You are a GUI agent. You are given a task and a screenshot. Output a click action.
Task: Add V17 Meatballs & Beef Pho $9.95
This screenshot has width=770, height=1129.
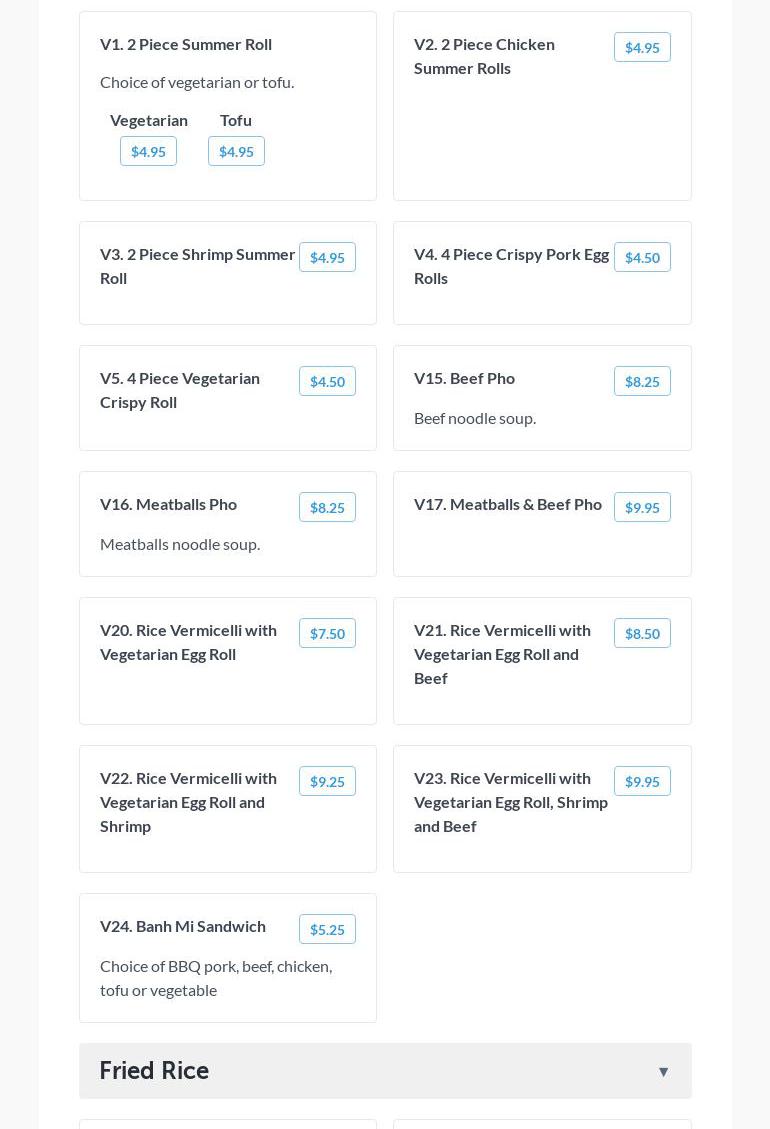pyautogui.click(x=642, y=507)
